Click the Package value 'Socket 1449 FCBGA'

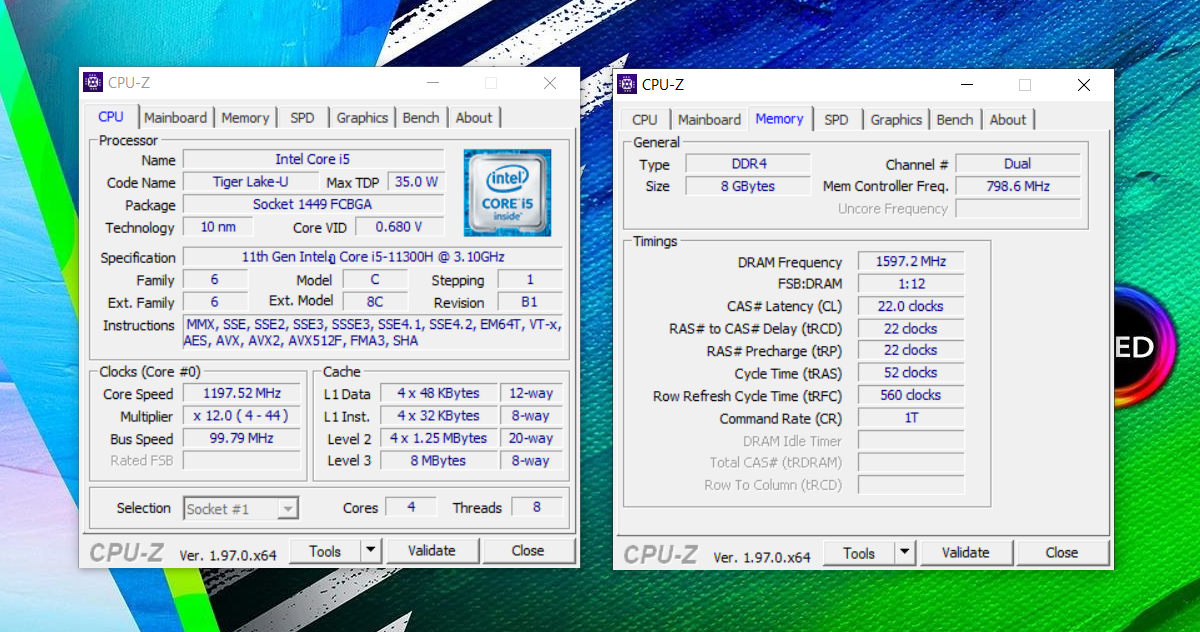tap(313, 205)
